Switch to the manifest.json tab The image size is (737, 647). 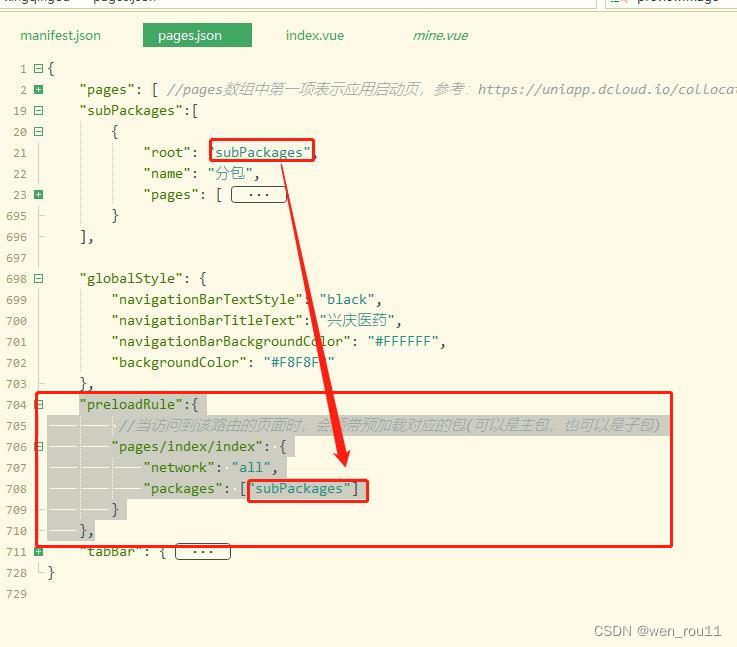coord(60,36)
